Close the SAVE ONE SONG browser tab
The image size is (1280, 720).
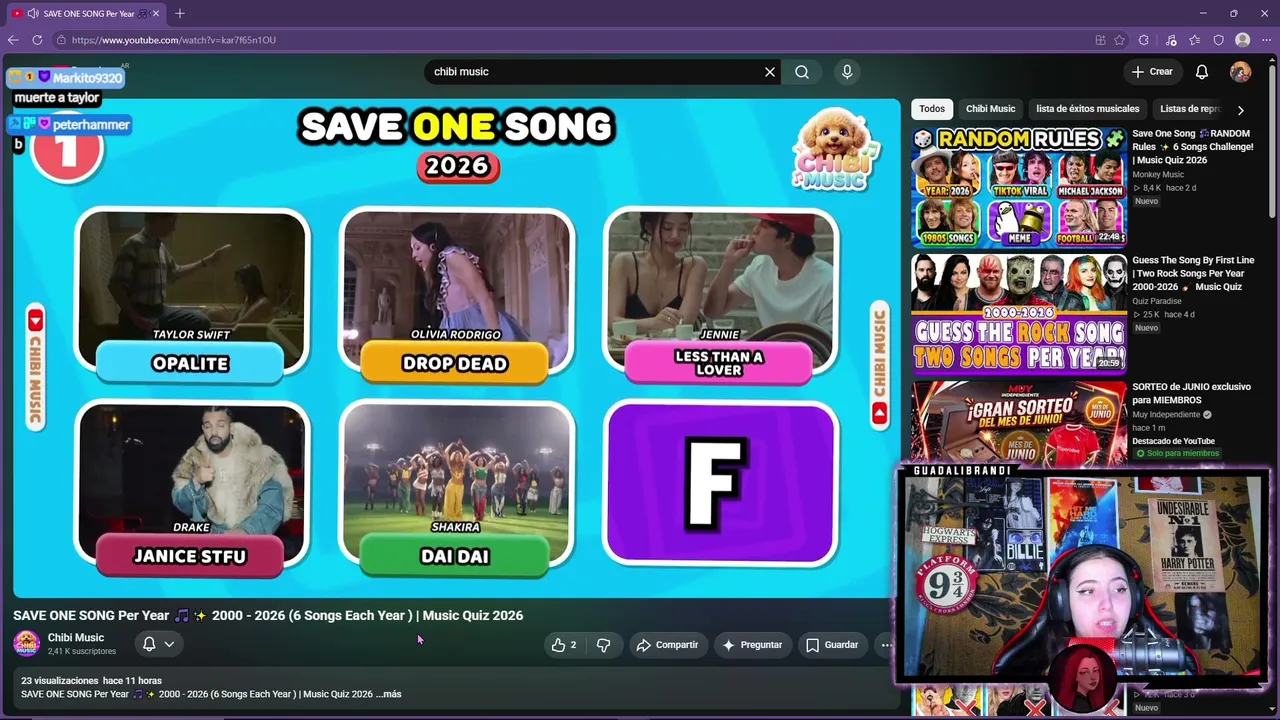click(x=155, y=13)
